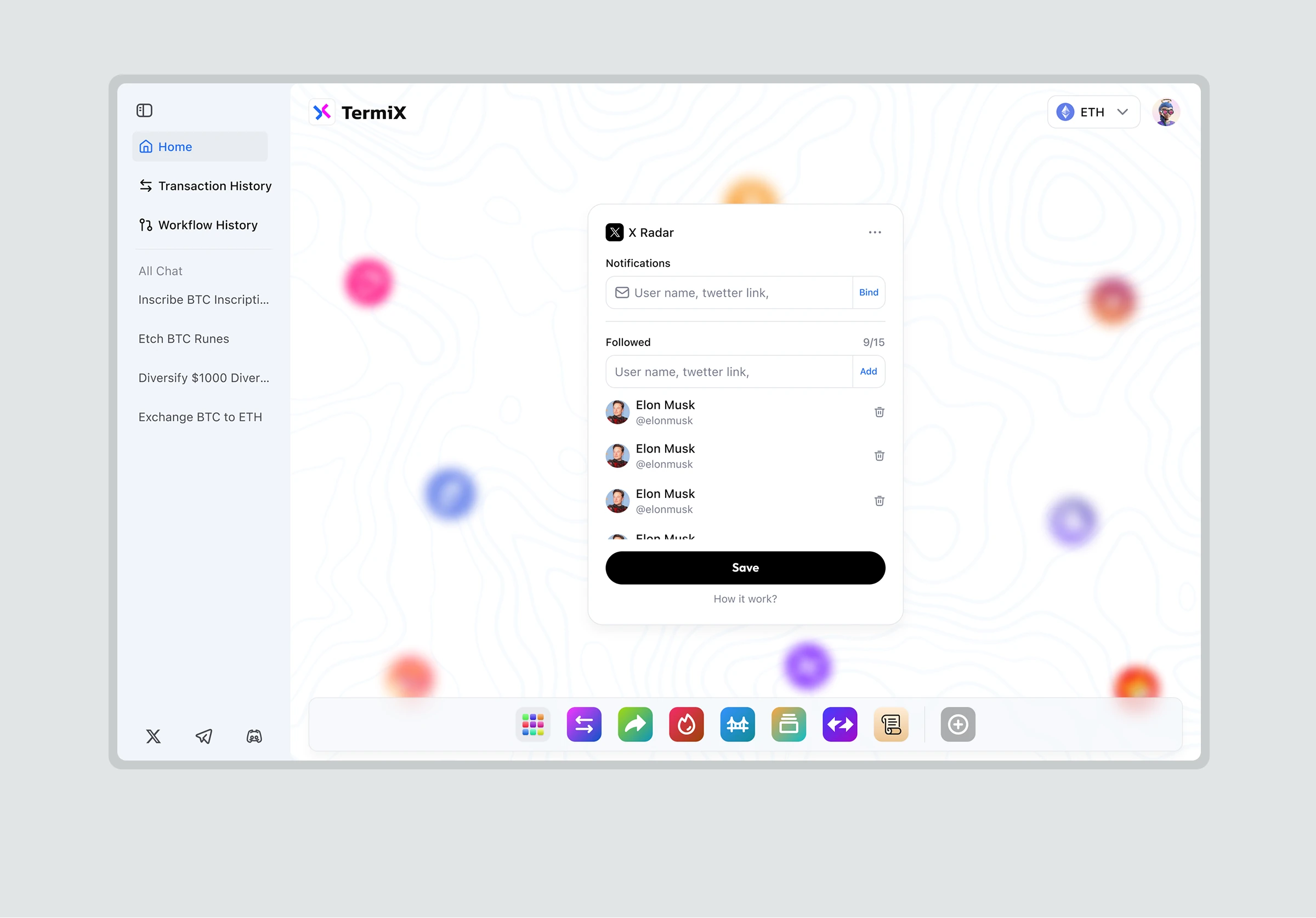
Task: Launch the purple double-arrow app
Action: pyautogui.click(x=839, y=724)
